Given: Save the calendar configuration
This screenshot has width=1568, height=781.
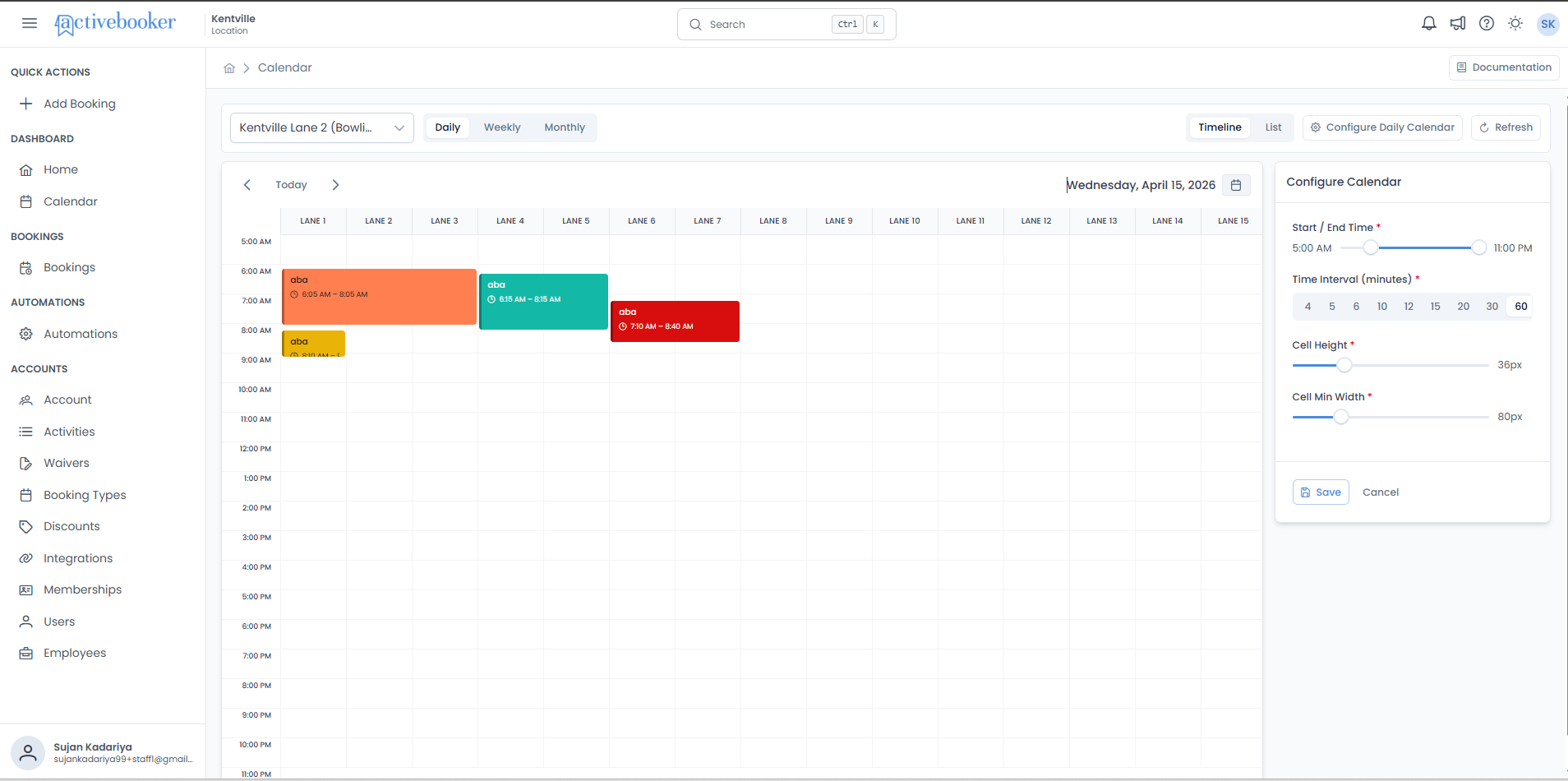Looking at the screenshot, I should [x=1321, y=492].
